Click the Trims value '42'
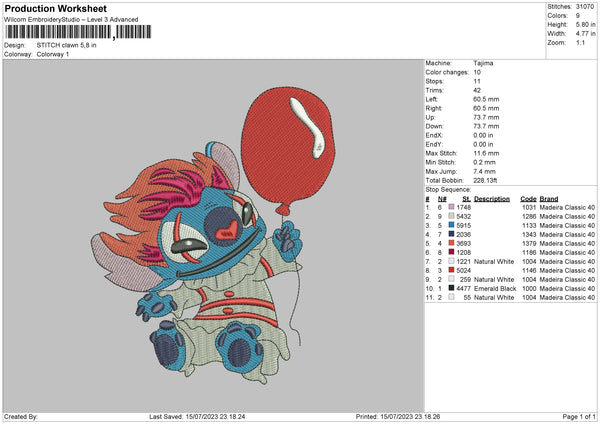This screenshot has height=424, width=600. tap(477, 90)
